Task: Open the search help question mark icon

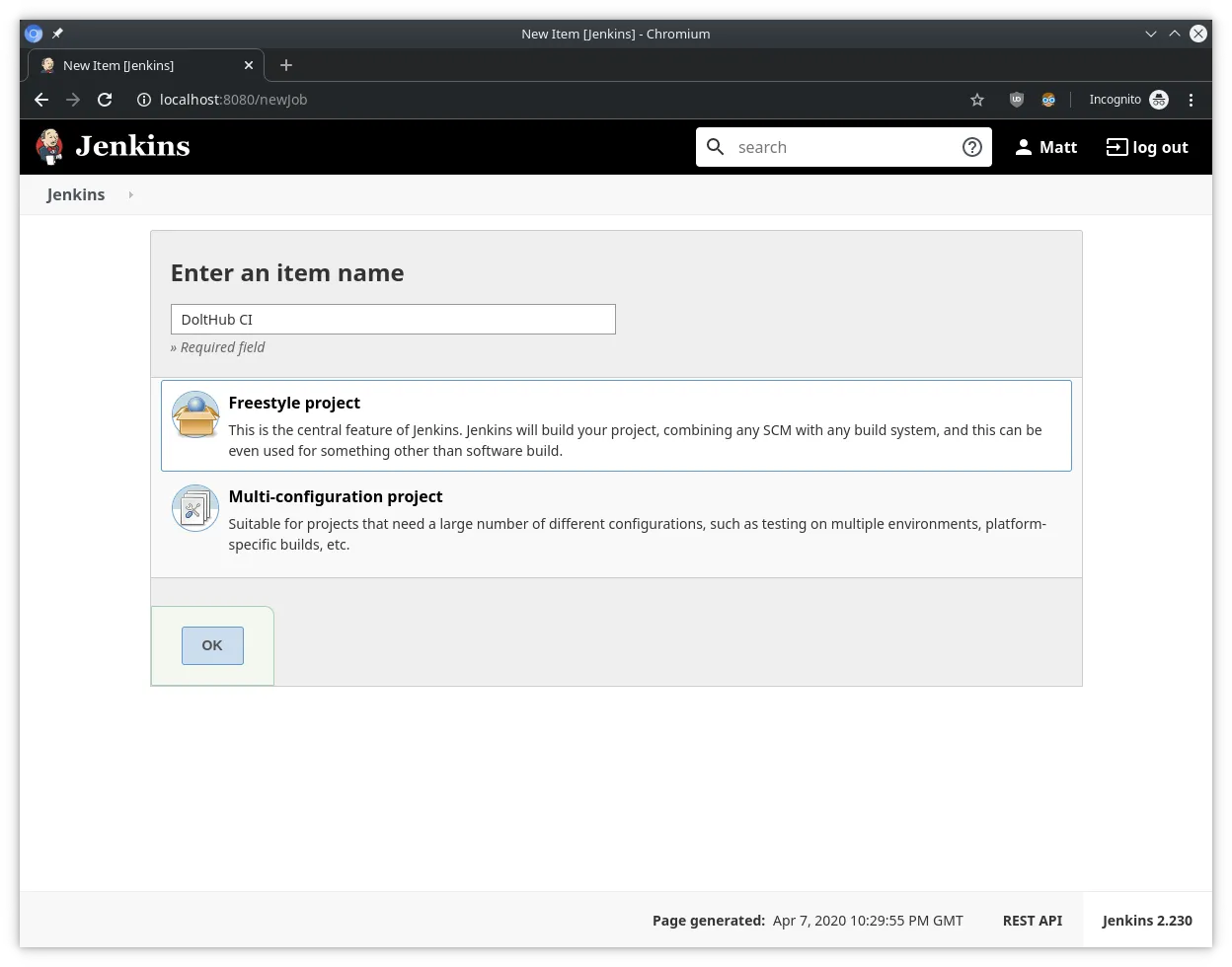Action: pyautogui.click(x=971, y=146)
